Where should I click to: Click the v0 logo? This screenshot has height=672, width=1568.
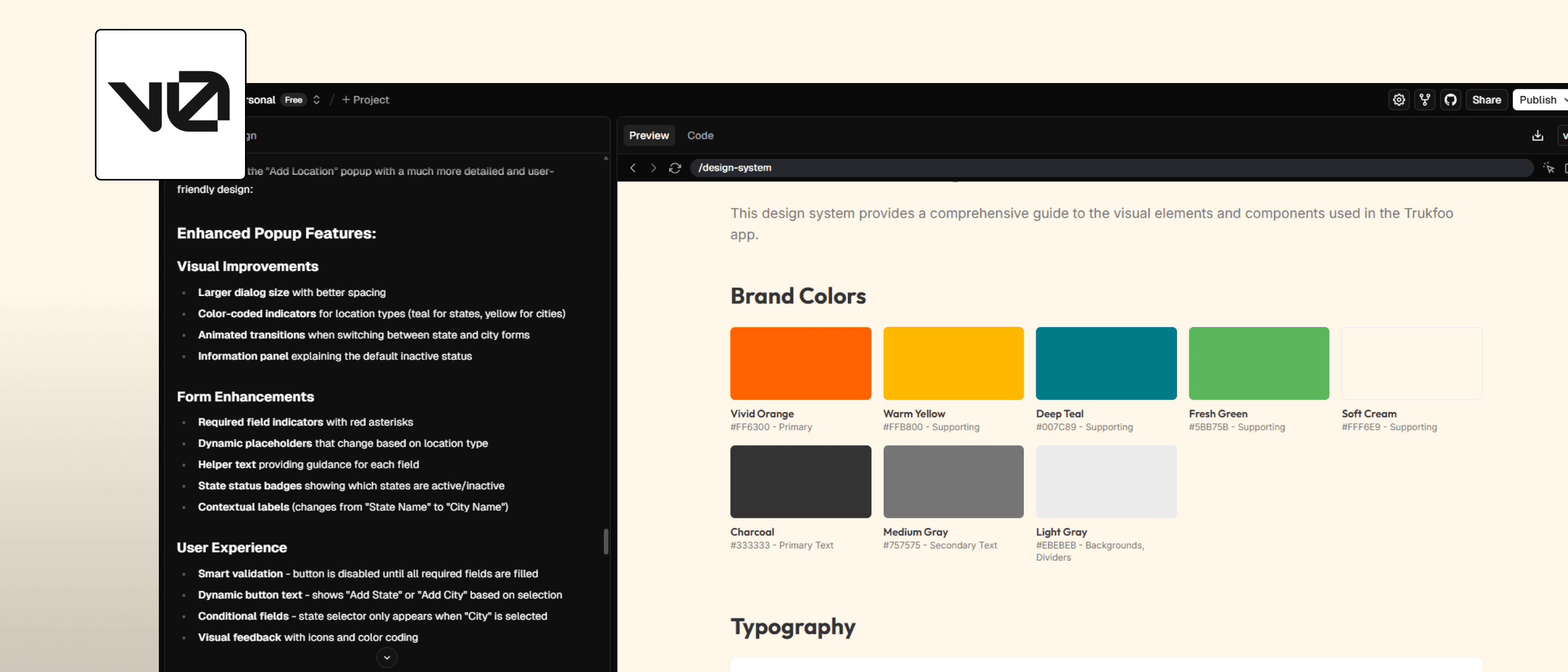(x=170, y=105)
